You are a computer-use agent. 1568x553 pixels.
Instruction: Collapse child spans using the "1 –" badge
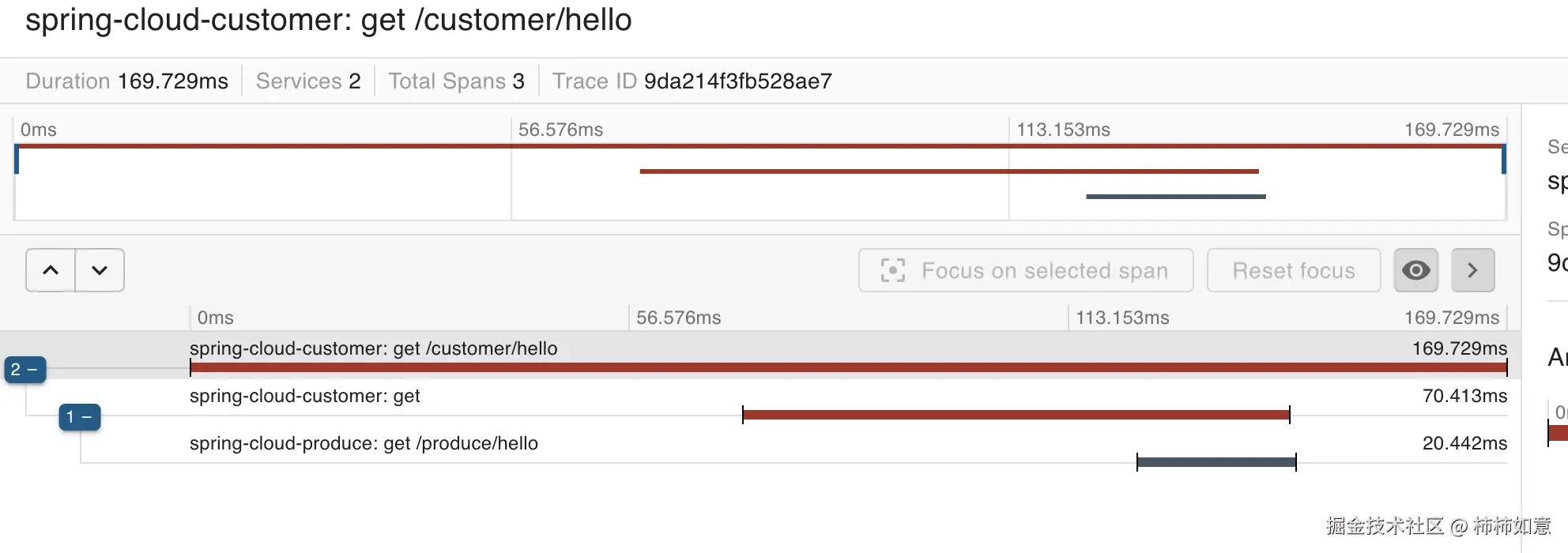pos(80,416)
